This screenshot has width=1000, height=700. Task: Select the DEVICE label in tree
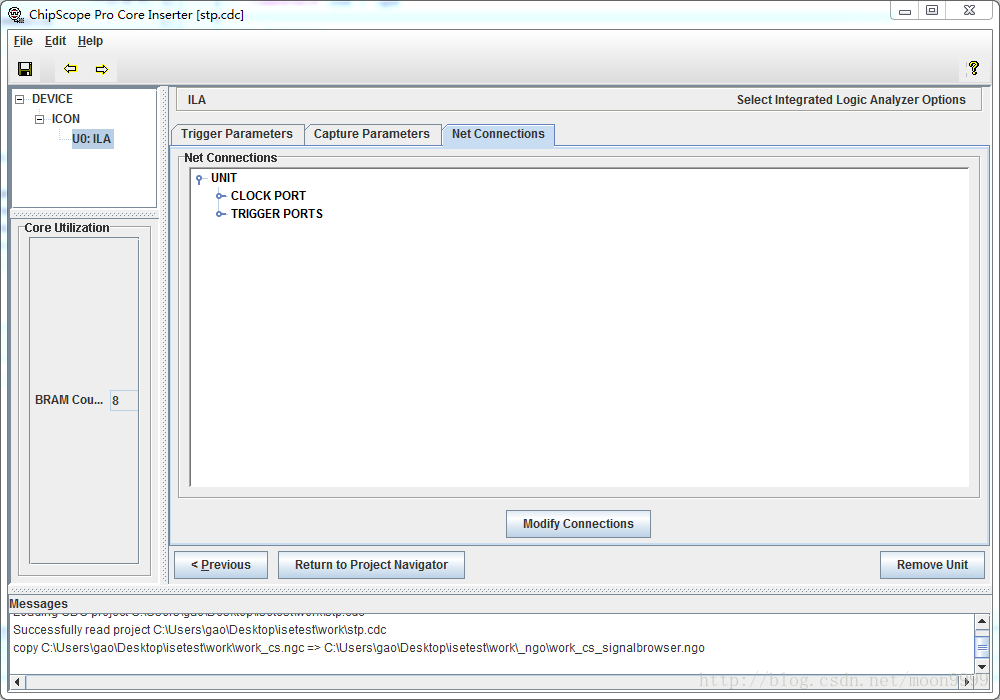(52, 99)
